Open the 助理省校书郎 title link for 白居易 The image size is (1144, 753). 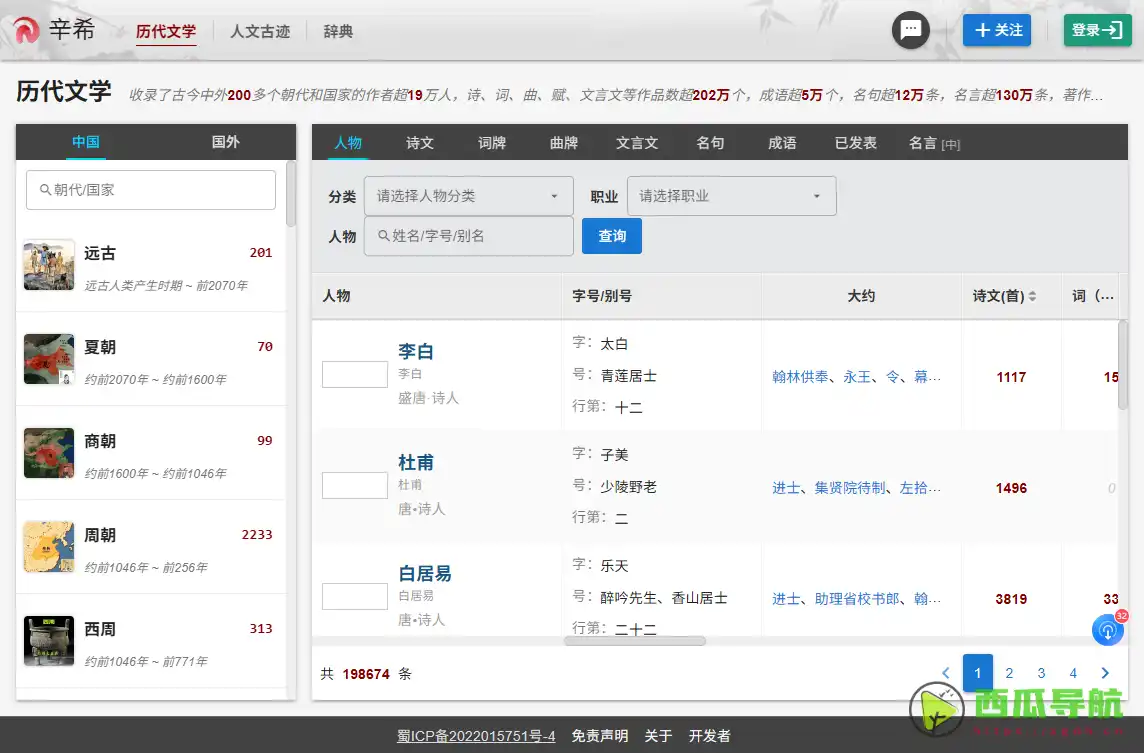[857, 599]
